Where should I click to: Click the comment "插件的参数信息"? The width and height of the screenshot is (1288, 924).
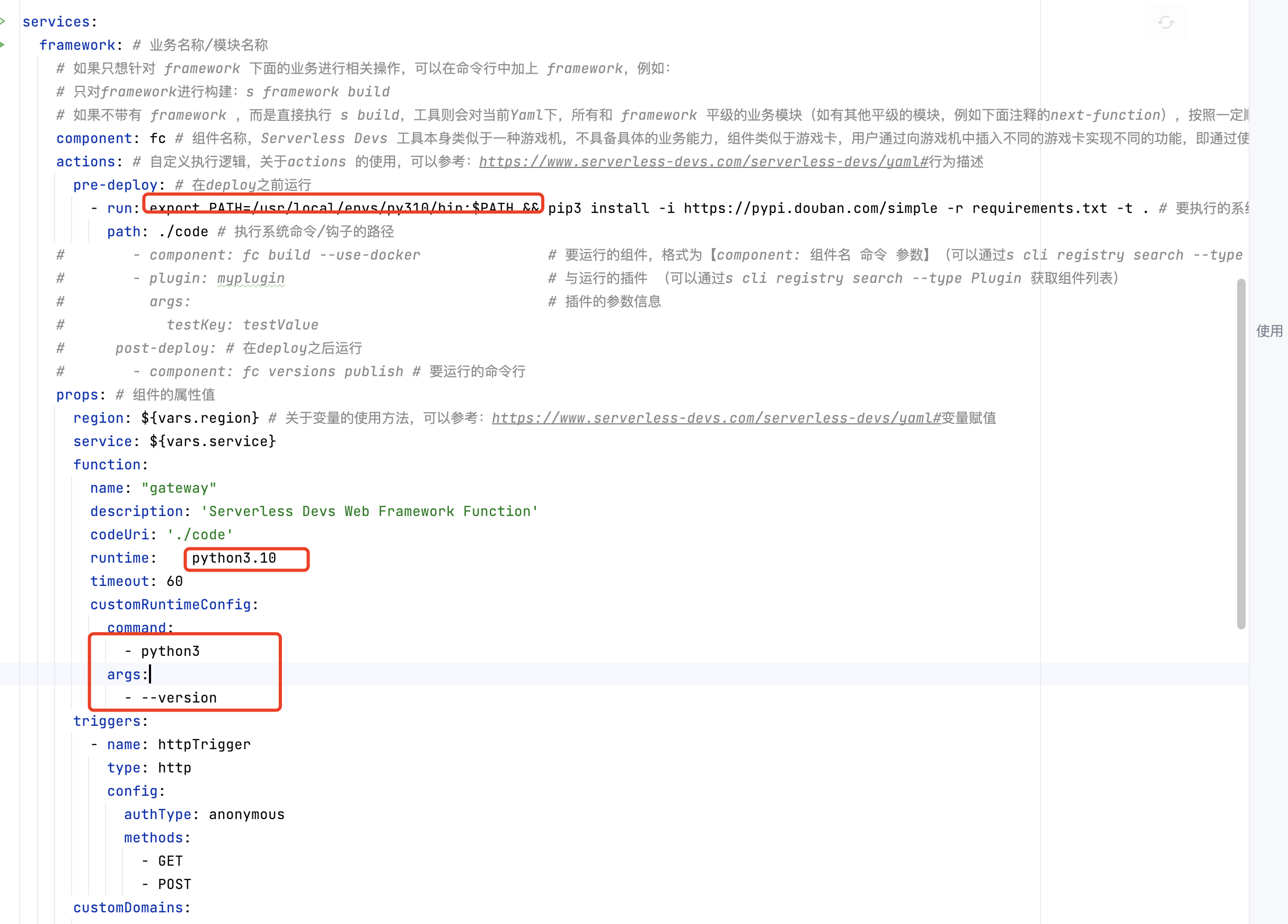[613, 301]
